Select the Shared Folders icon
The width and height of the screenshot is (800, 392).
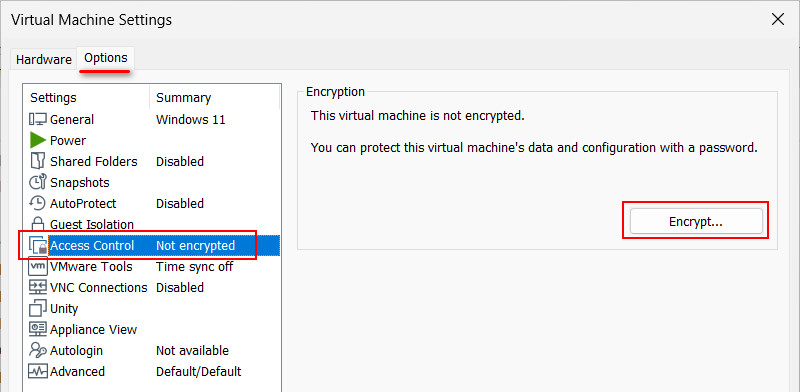coord(38,161)
